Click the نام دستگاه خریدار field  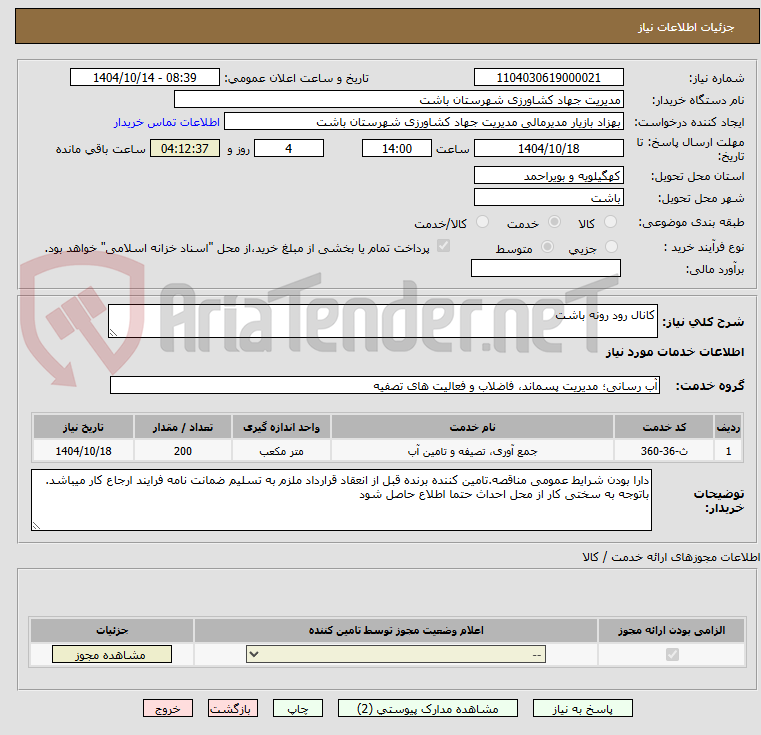point(398,100)
